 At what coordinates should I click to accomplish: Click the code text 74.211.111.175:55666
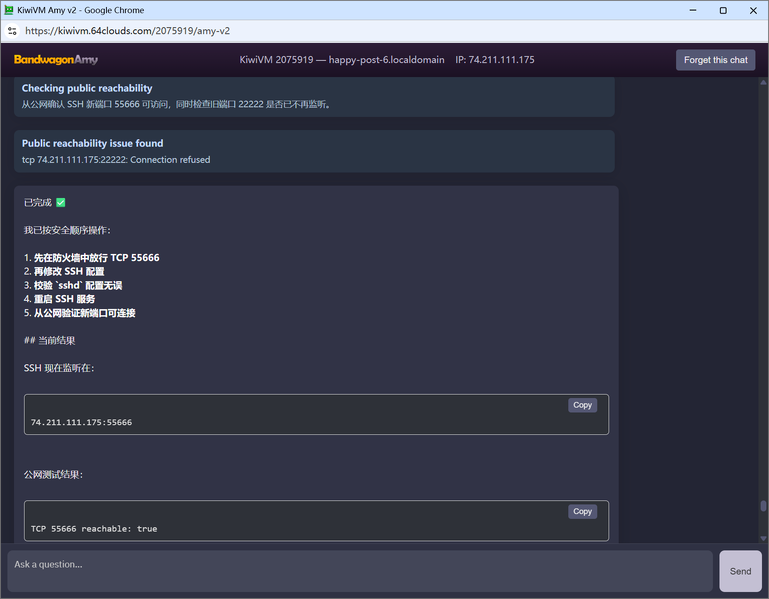tap(81, 422)
